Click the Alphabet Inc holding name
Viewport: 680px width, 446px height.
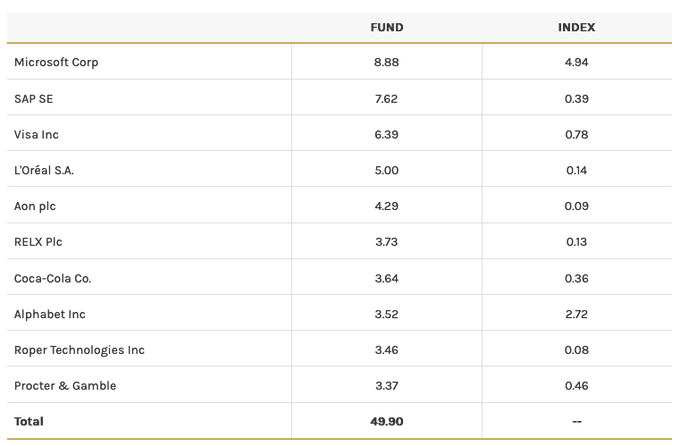(50, 314)
